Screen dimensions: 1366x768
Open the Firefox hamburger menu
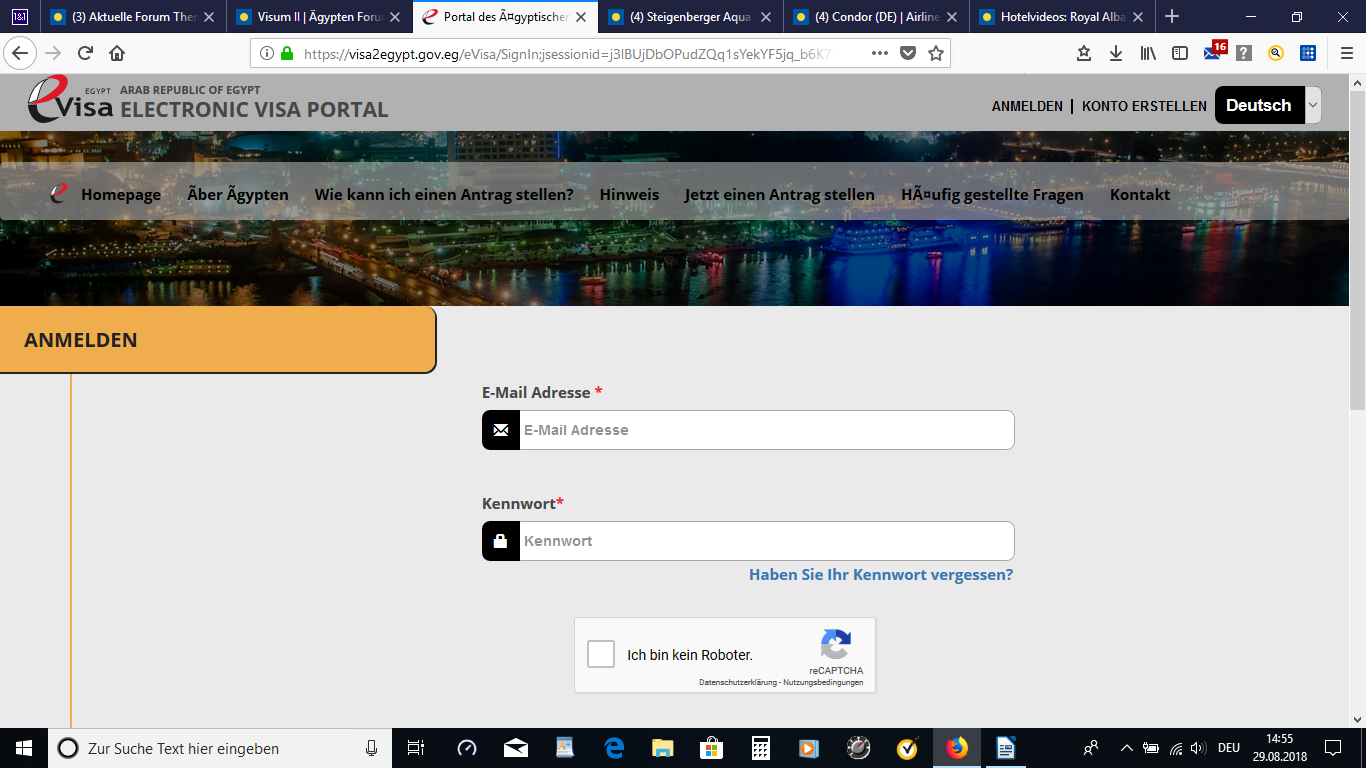pos(1346,54)
